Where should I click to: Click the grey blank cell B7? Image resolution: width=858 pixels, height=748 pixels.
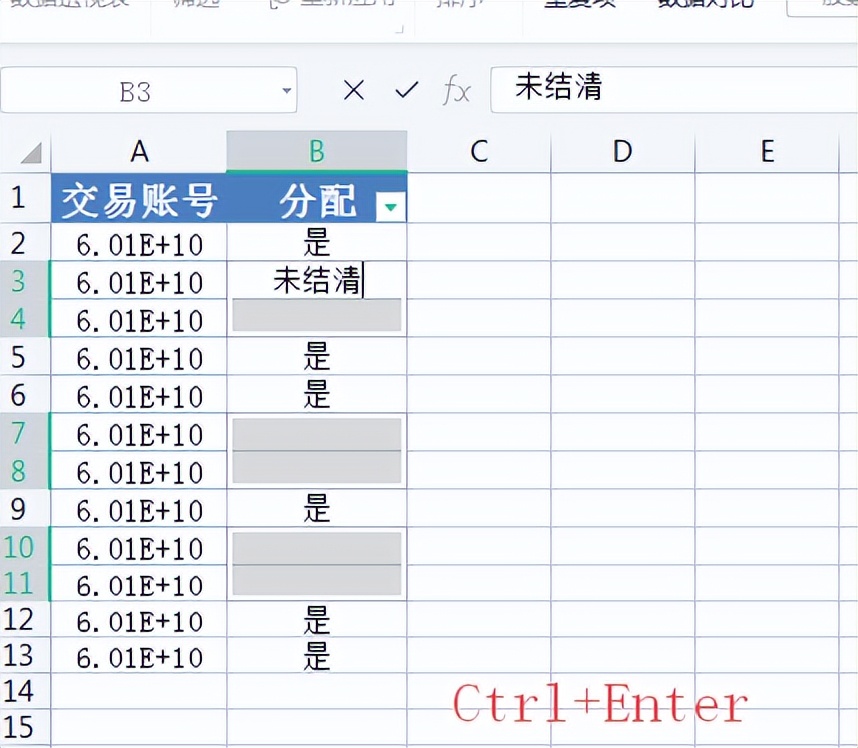coord(317,434)
